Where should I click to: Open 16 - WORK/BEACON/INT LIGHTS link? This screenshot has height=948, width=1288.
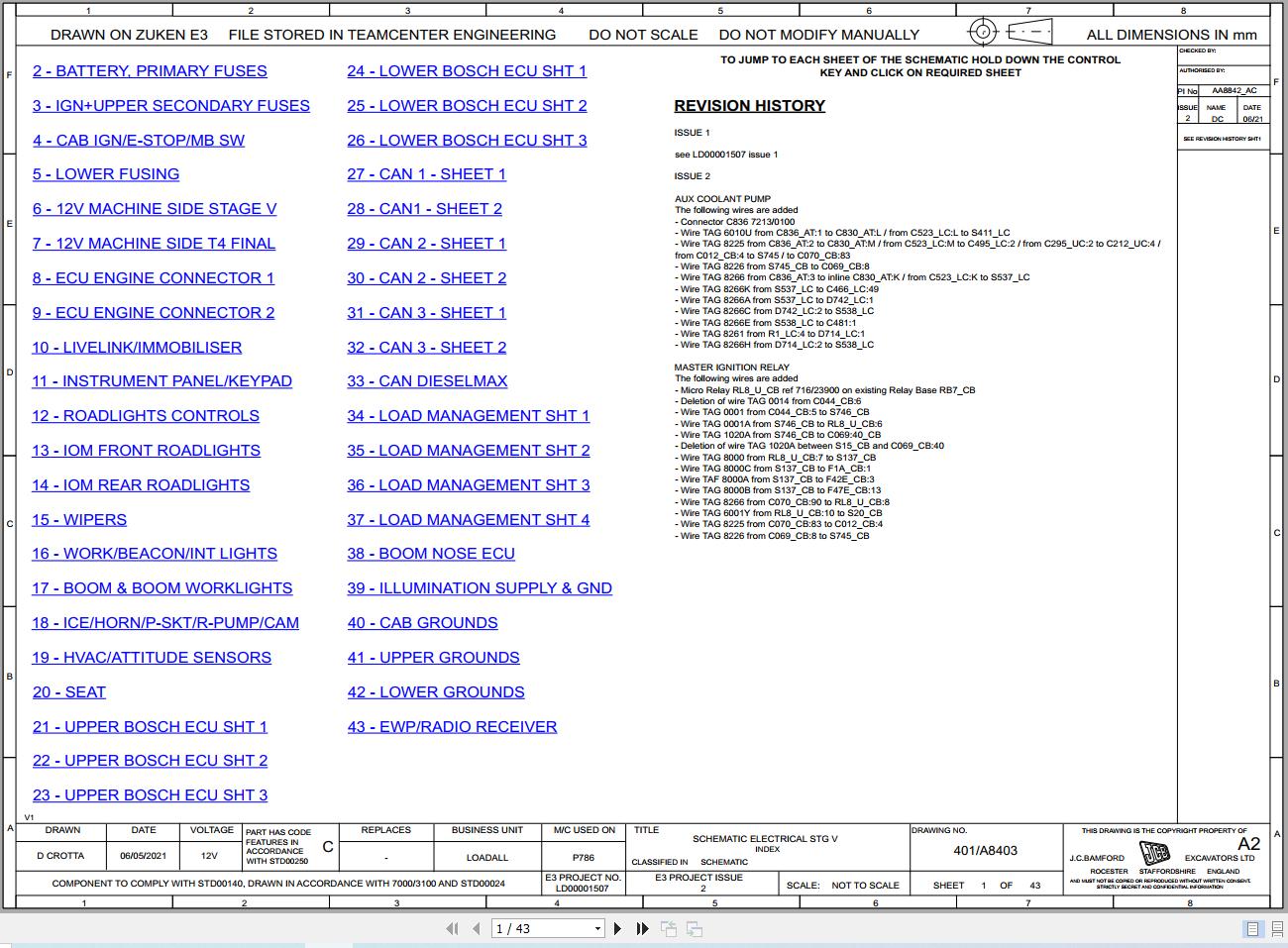(155, 554)
